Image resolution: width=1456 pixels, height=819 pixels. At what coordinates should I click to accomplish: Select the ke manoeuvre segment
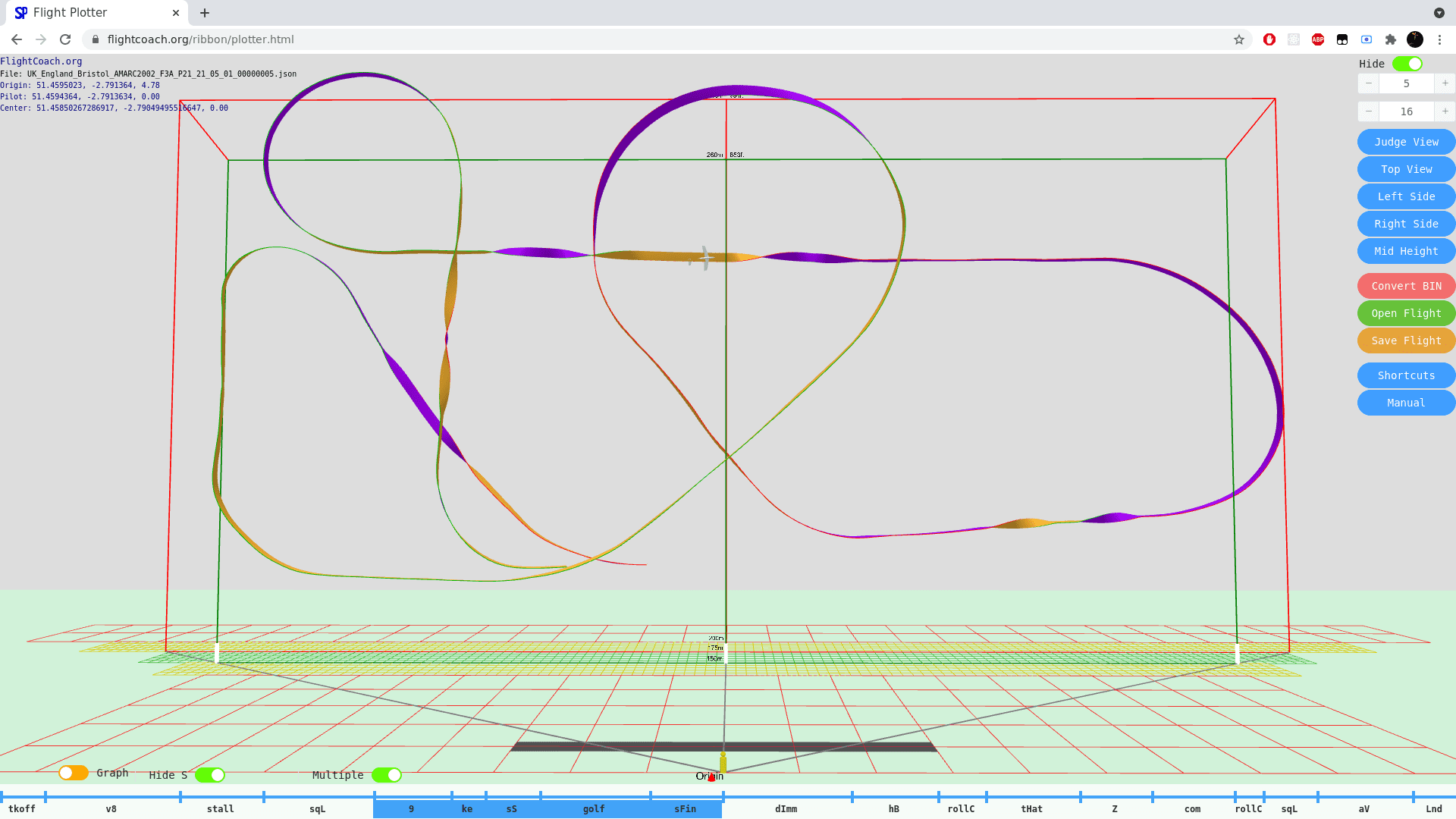[x=467, y=808]
